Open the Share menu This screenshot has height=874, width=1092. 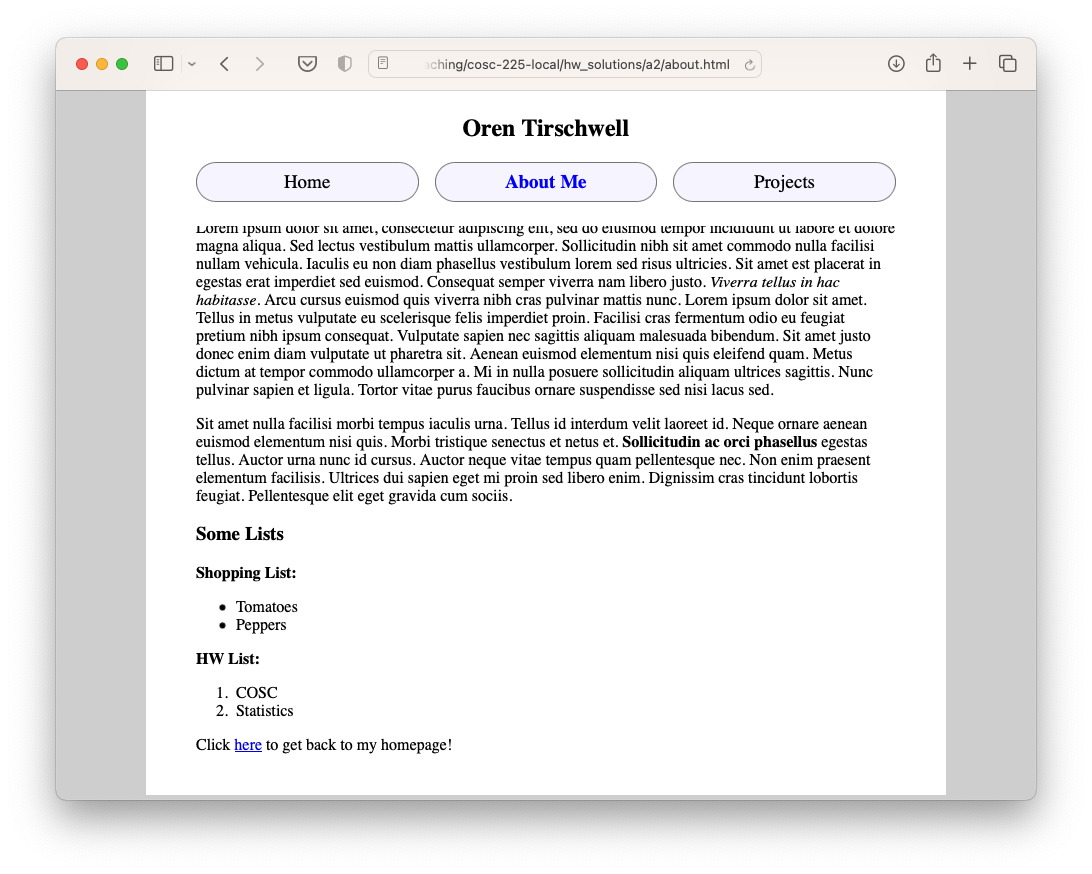point(933,63)
